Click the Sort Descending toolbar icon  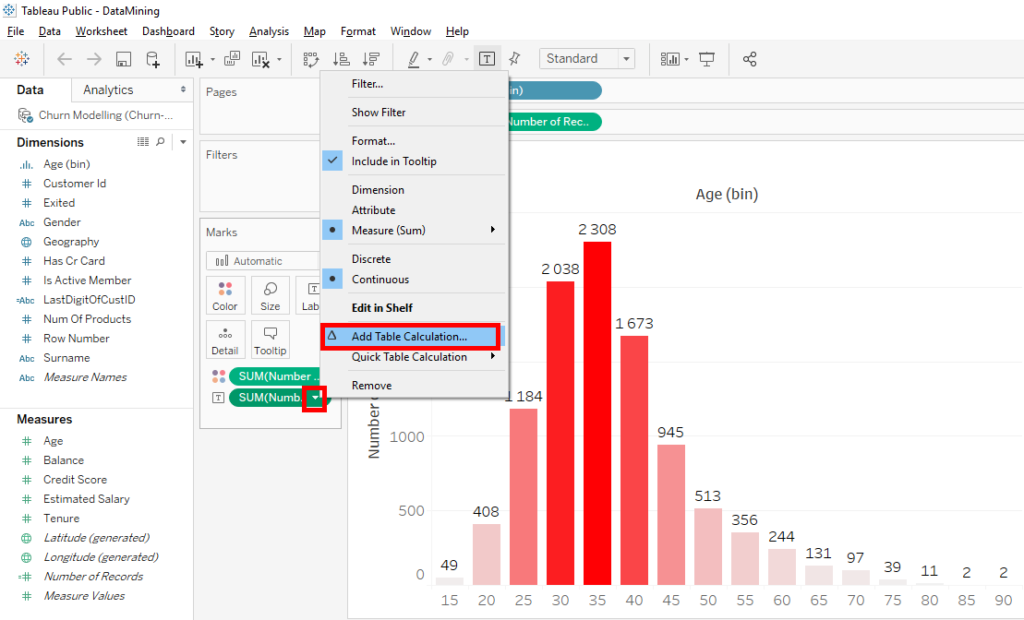(371, 59)
